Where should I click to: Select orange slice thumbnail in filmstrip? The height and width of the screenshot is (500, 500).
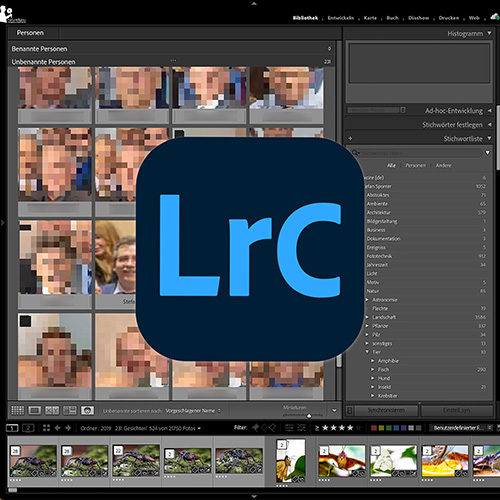tap(445, 461)
